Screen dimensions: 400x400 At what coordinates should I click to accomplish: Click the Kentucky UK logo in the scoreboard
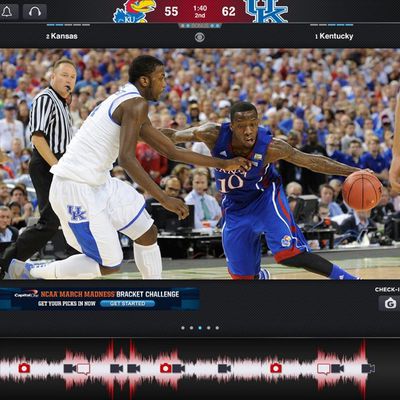pos(266,11)
